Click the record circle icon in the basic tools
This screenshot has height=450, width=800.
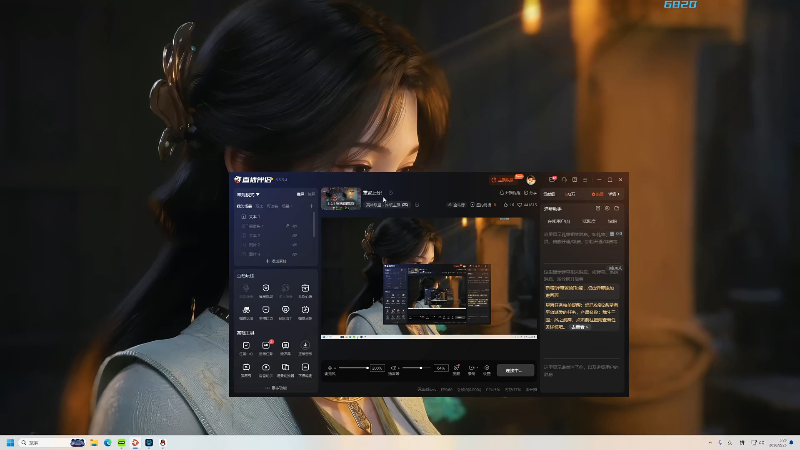click(x=266, y=367)
